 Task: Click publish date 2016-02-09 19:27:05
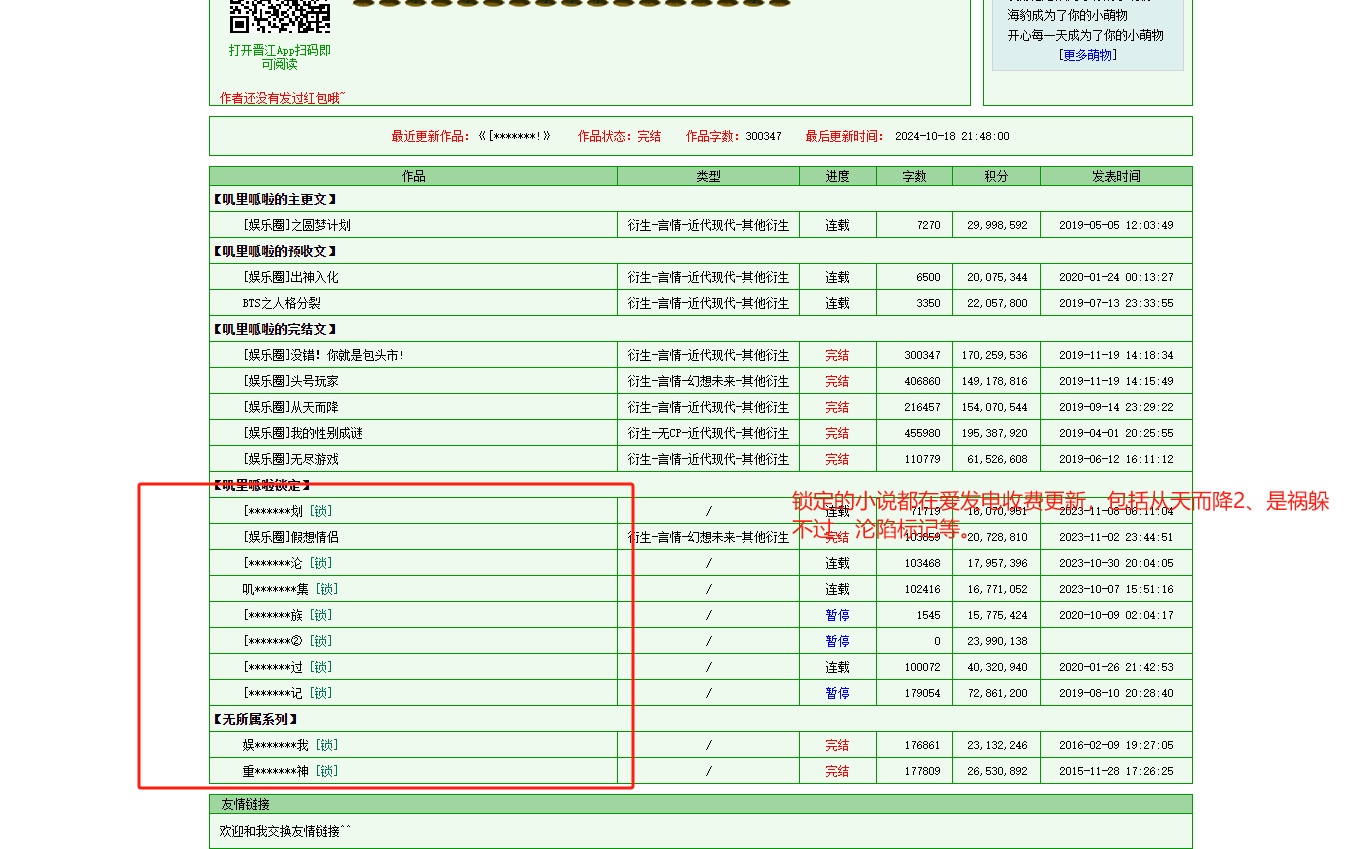[1116, 745]
